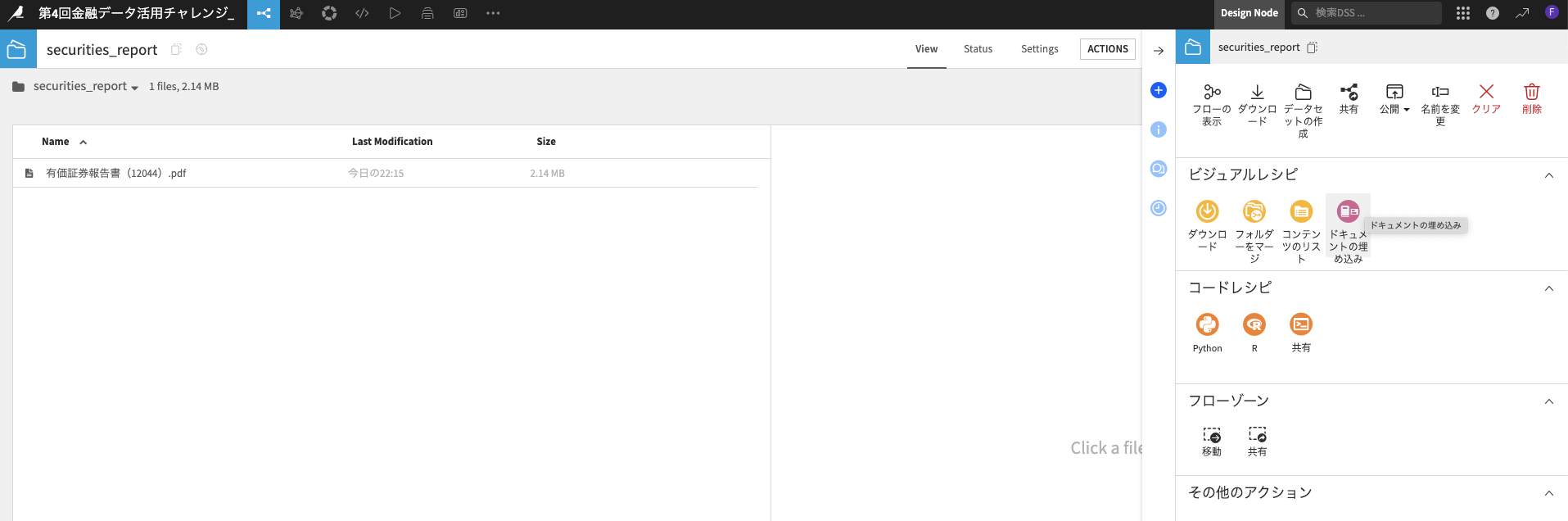
Task: Focus the 検索DSS search field
Action: (1367, 13)
